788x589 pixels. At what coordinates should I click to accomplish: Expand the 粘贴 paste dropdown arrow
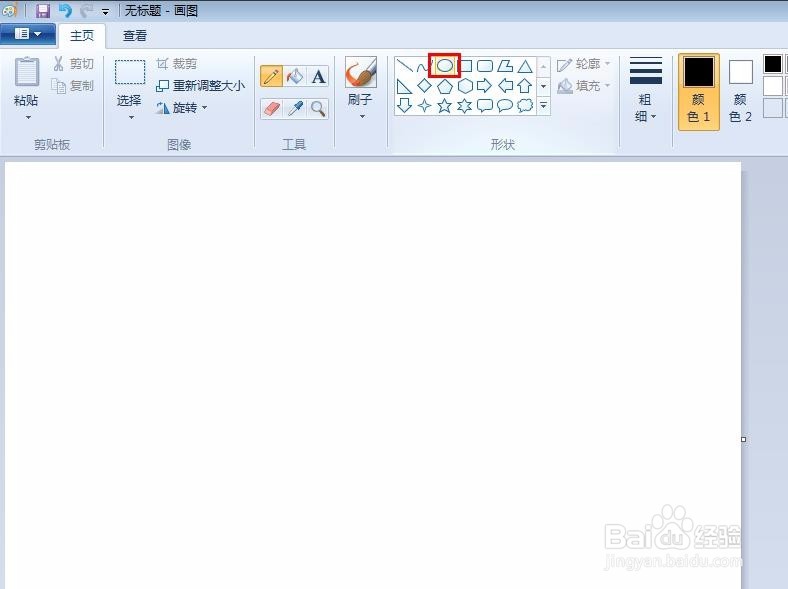(x=28, y=117)
